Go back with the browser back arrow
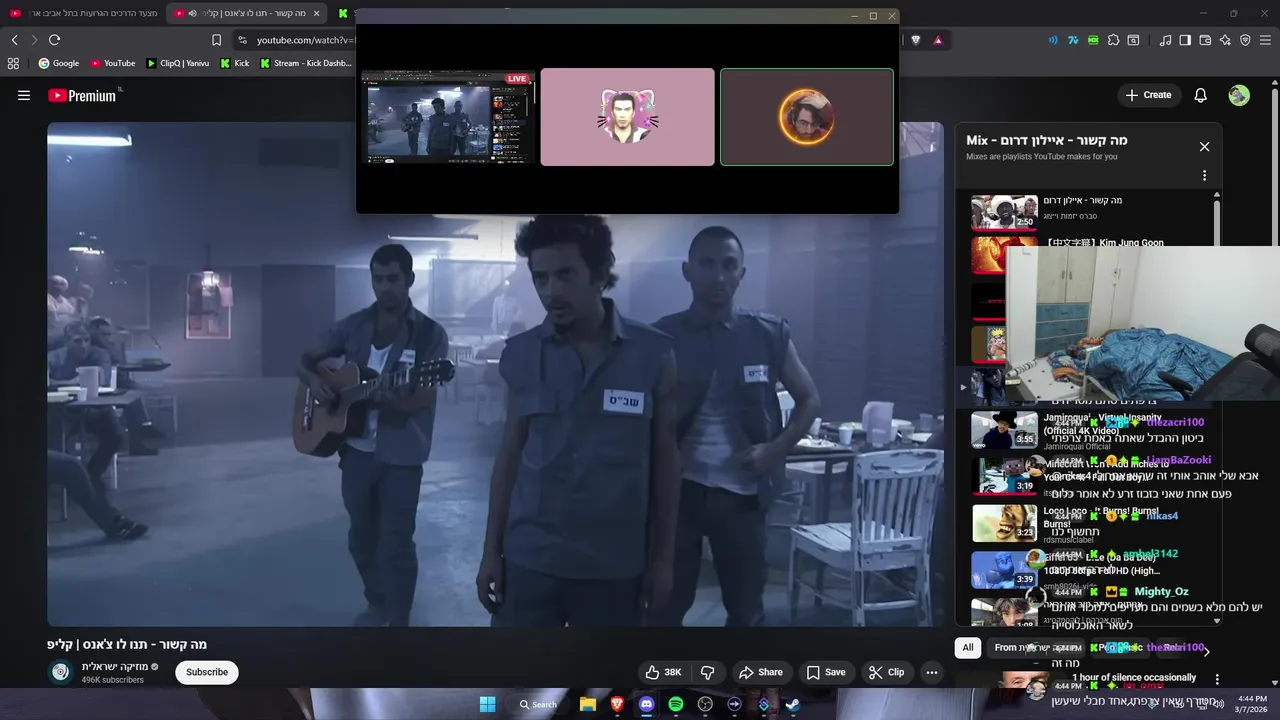This screenshot has height=720, width=1280. pyautogui.click(x=14, y=40)
